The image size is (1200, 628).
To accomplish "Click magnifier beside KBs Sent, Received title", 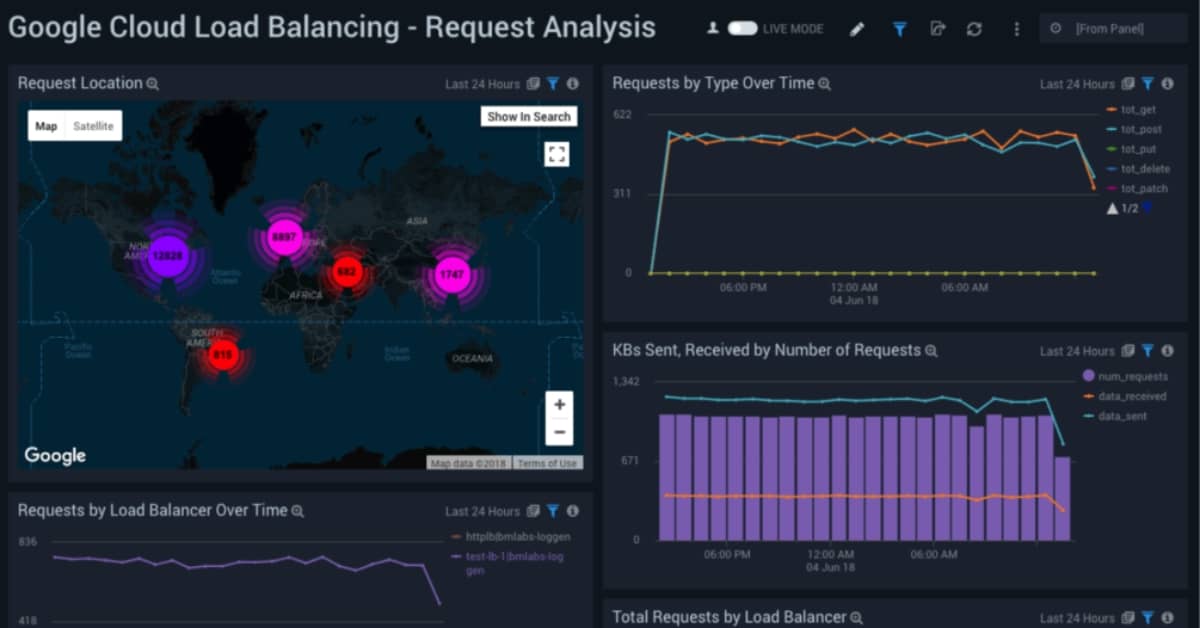I will (x=931, y=351).
